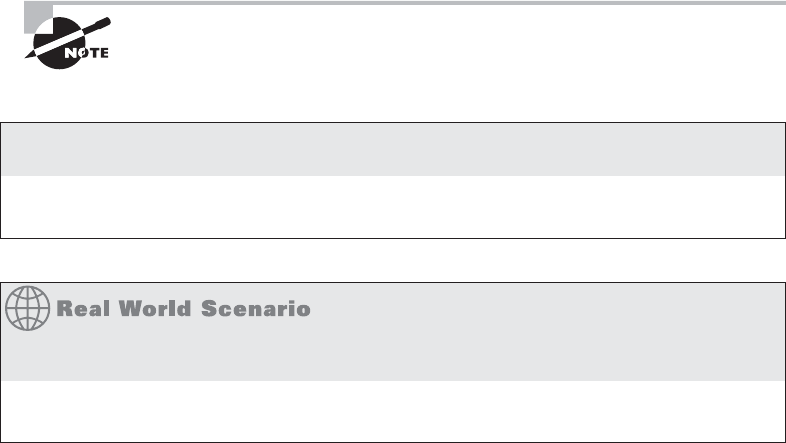The width and height of the screenshot is (786, 443).
Task: Click the gray horizontal rule above the note
Action: (419, 3)
